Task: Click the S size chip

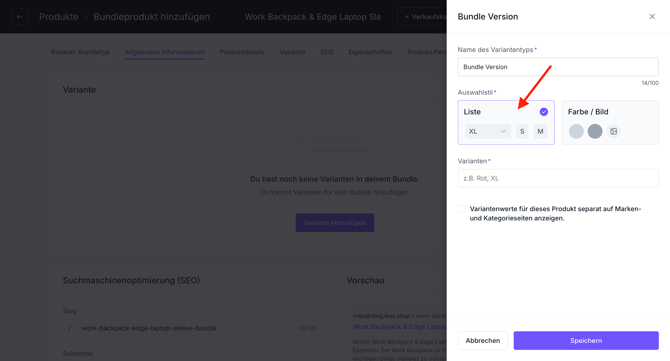Action: point(522,132)
